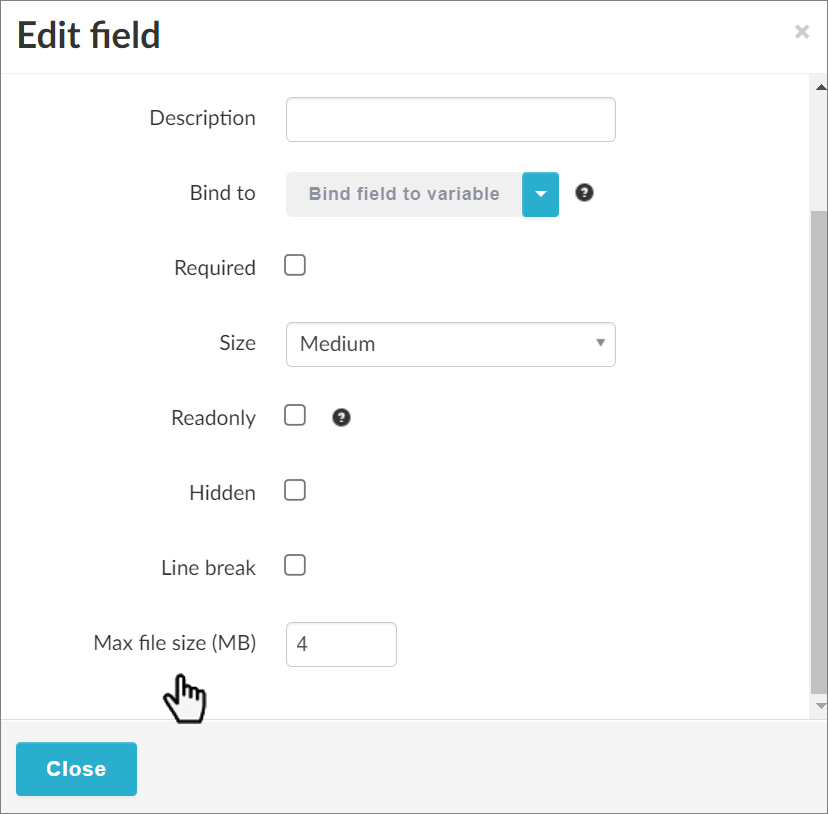Click the Max file size input box
Screen dimensions: 828x814
point(341,644)
